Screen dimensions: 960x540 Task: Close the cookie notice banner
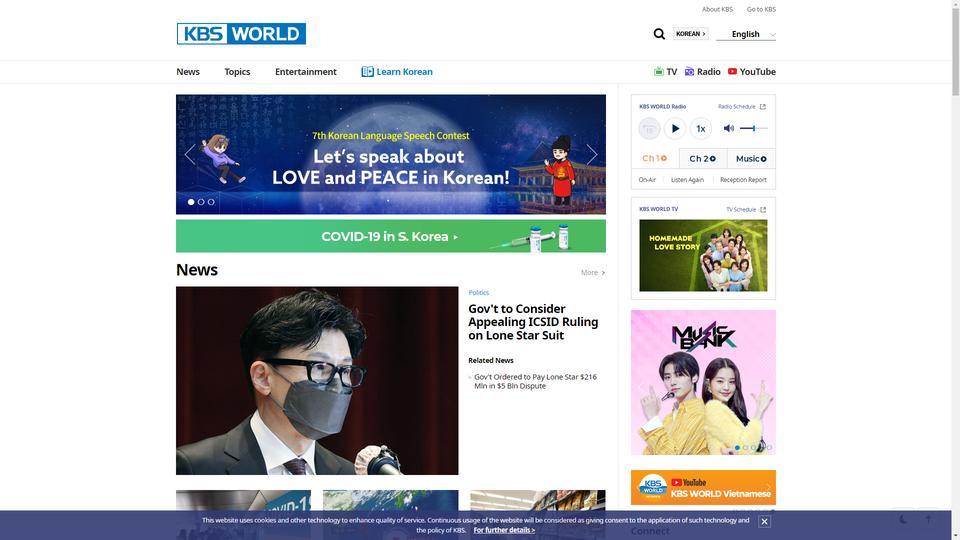coord(764,522)
